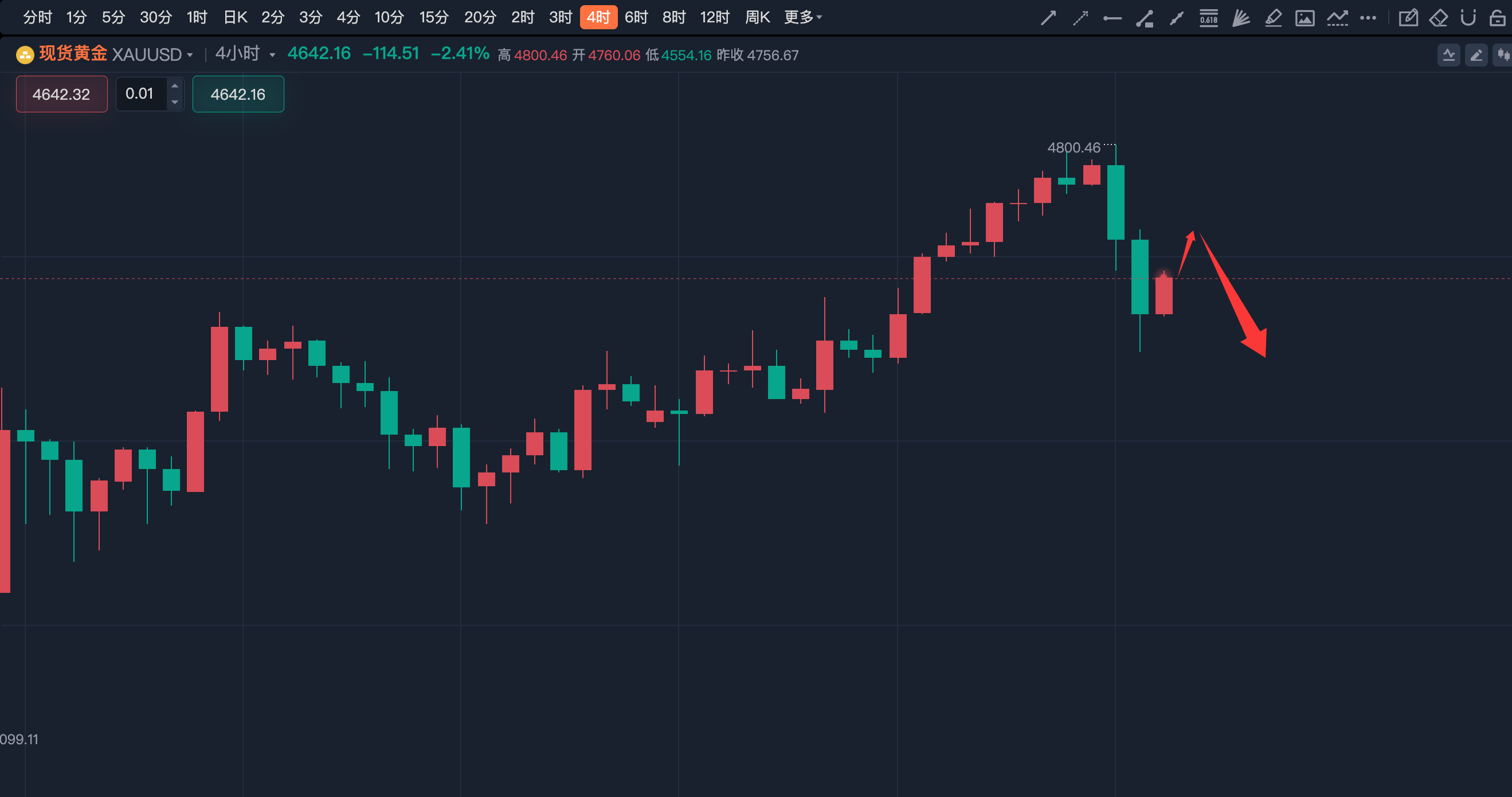Select the highlighter marker tool
Screen dimensions: 1512x797
(x=1272, y=18)
